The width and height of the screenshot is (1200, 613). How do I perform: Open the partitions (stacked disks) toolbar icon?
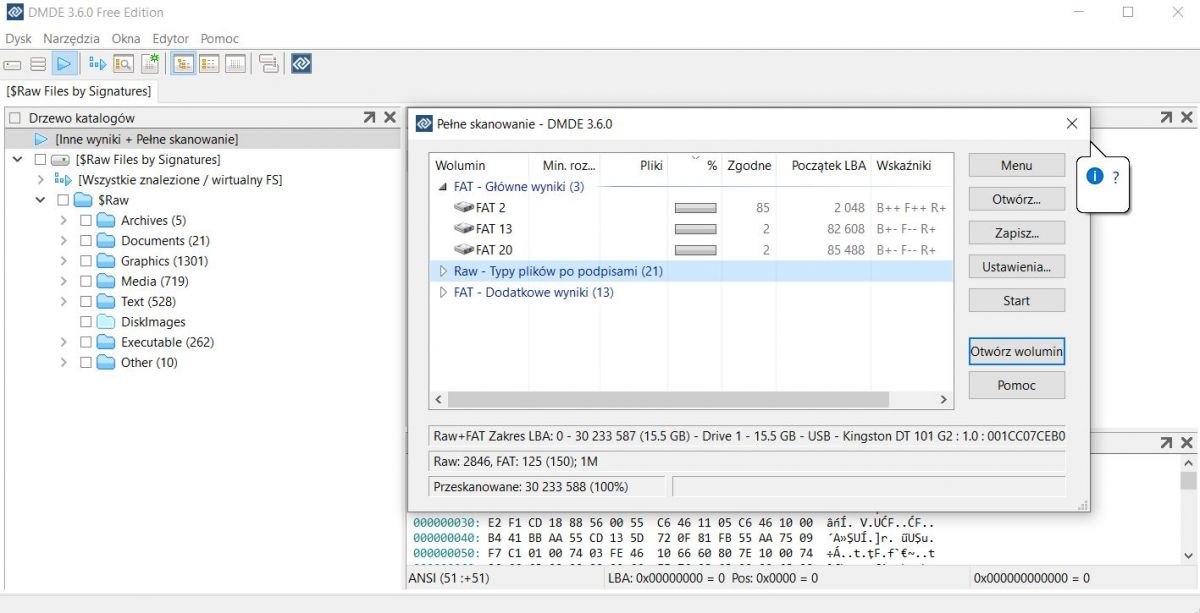click(x=38, y=64)
